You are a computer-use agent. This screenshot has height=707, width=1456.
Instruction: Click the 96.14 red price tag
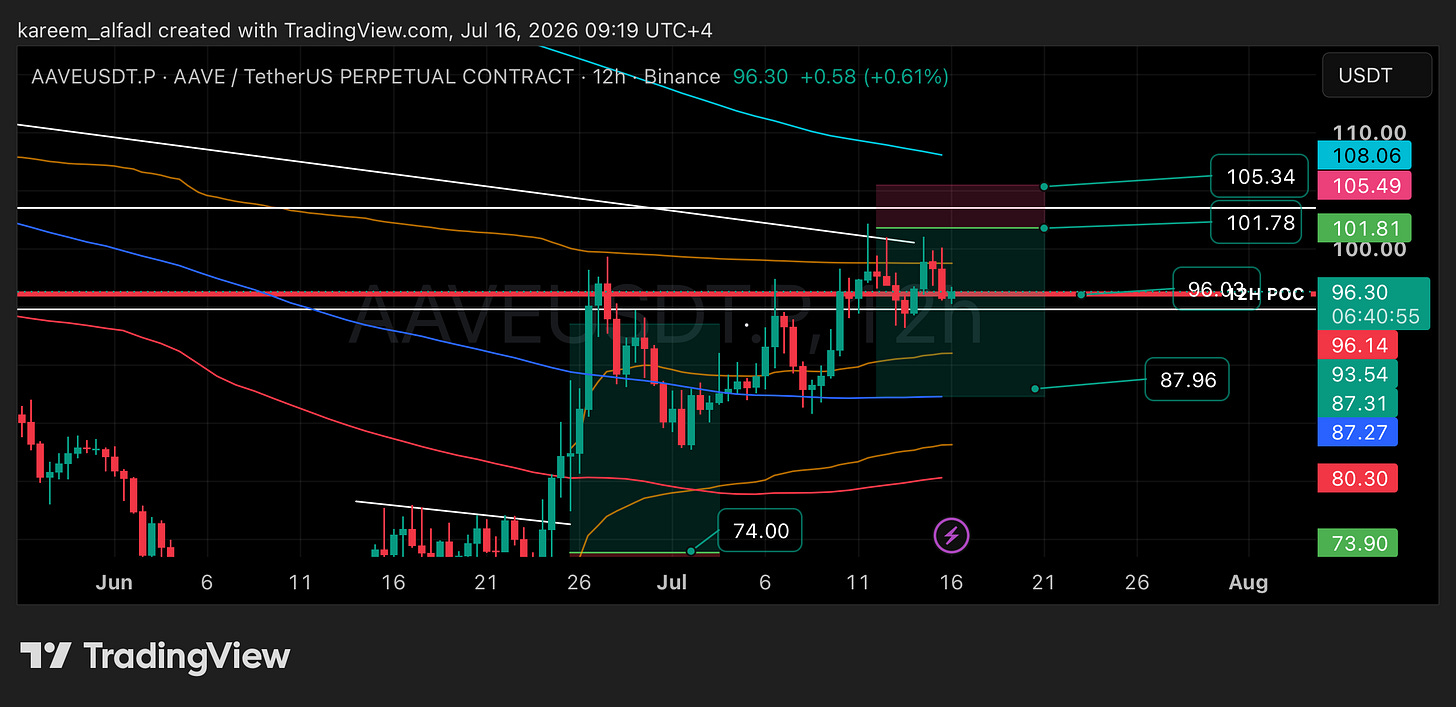pyautogui.click(x=1358, y=345)
